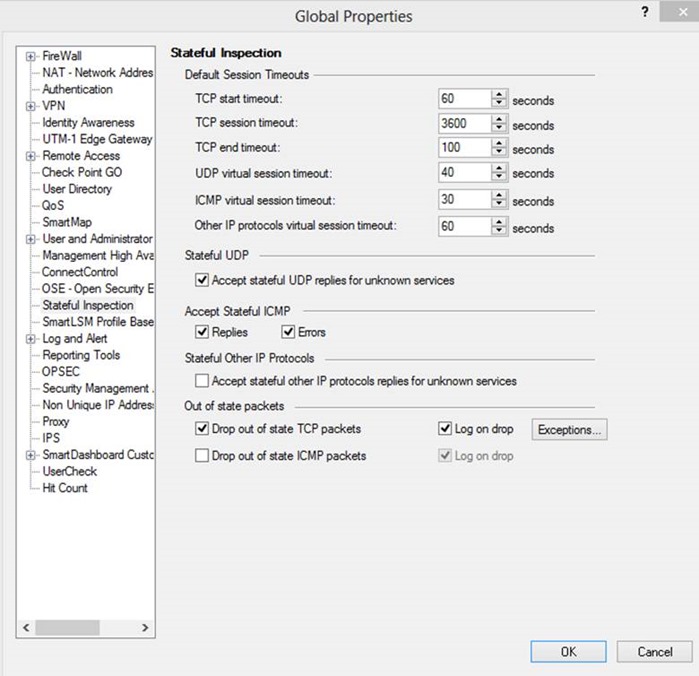The image size is (699, 676).
Task: Increase TCP start timeout with up arrow
Action: (499, 94)
